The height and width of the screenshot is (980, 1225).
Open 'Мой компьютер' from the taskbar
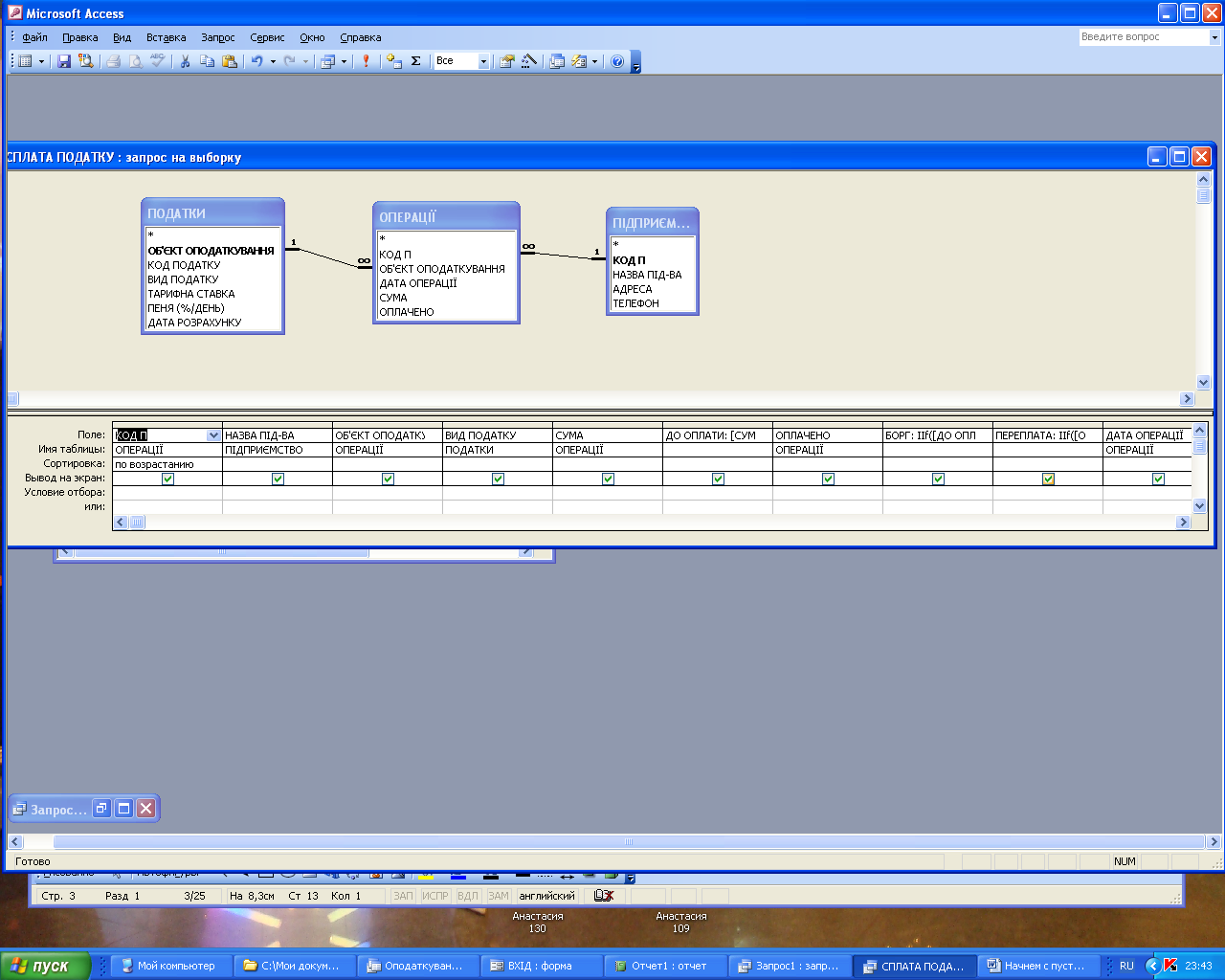172,966
